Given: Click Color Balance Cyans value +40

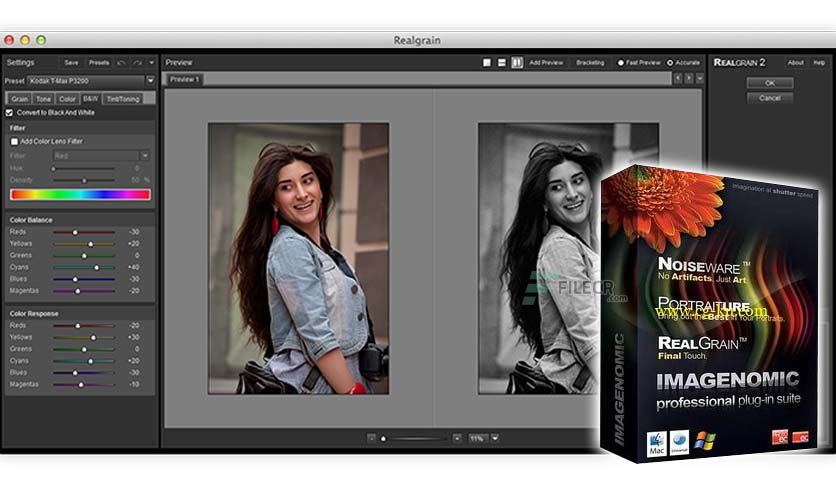Looking at the screenshot, I should click(x=134, y=267).
